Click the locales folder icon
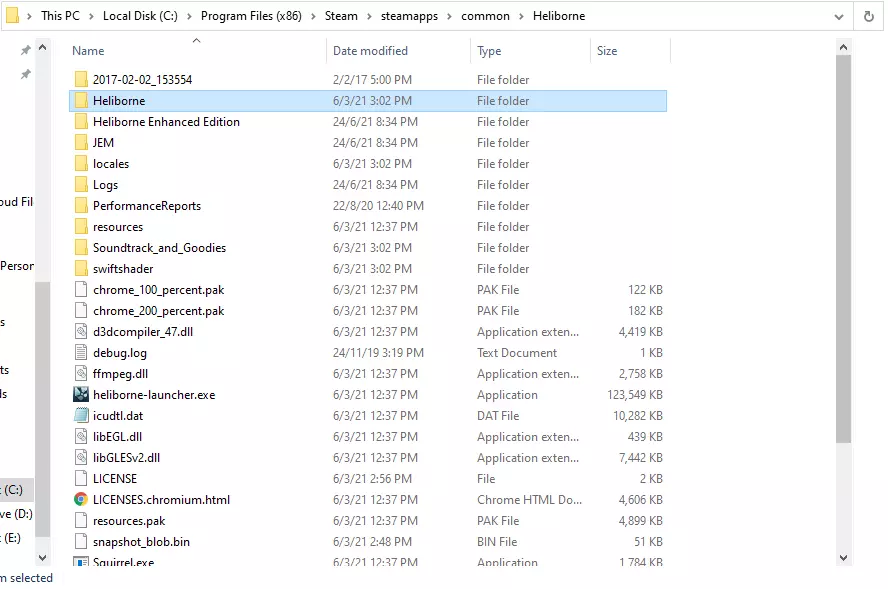 (81, 163)
